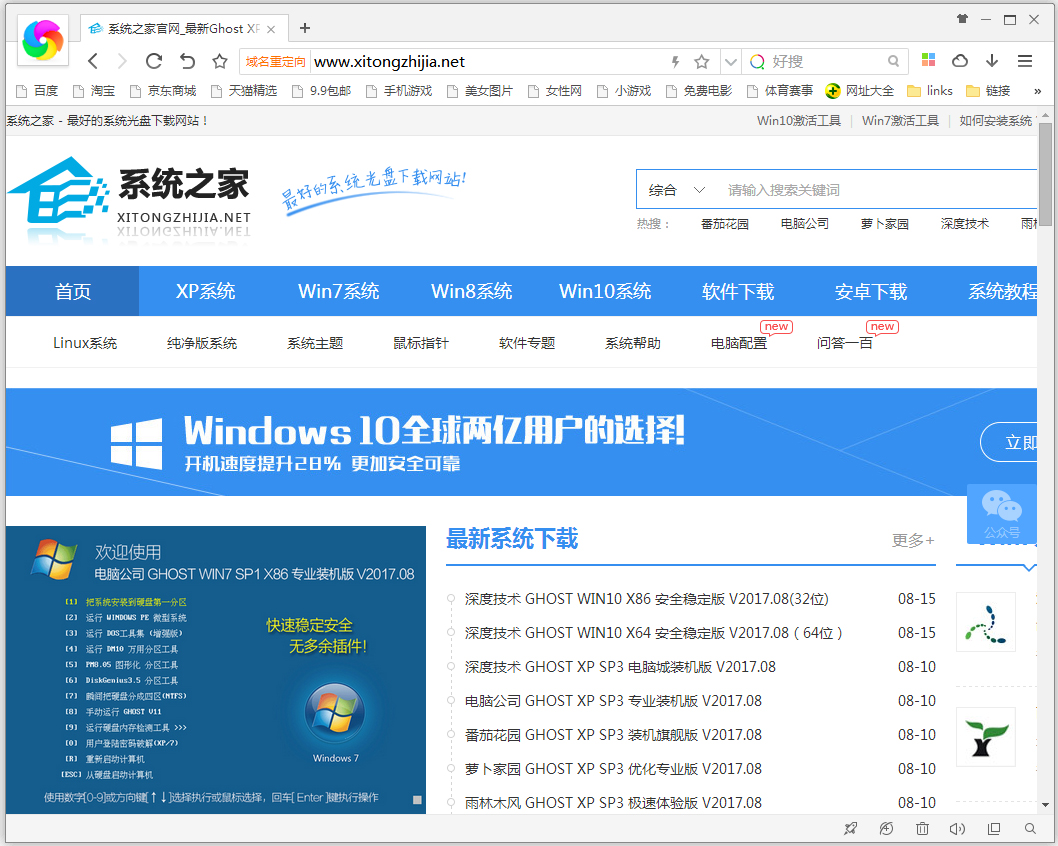This screenshot has width=1058, height=846.
Task: Click the status bar trash icon
Action: 922,828
